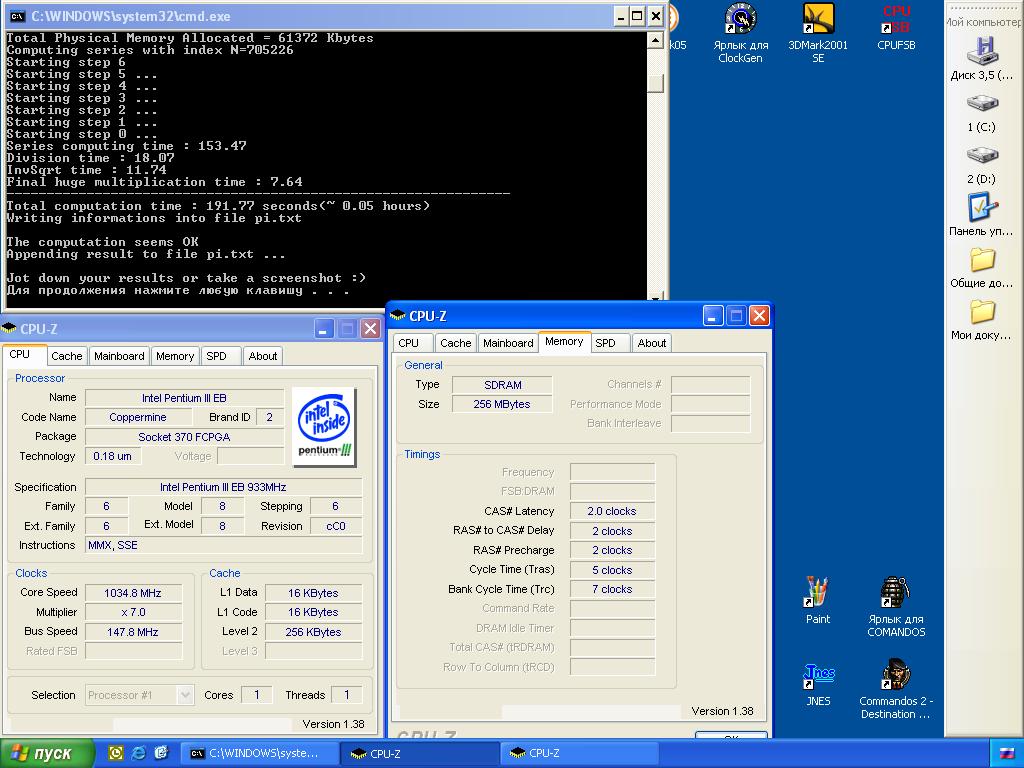Switch to Mainboard tab in right CPU-Z window
This screenshot has height=768, width=1024.
click(x=508, y=343)
